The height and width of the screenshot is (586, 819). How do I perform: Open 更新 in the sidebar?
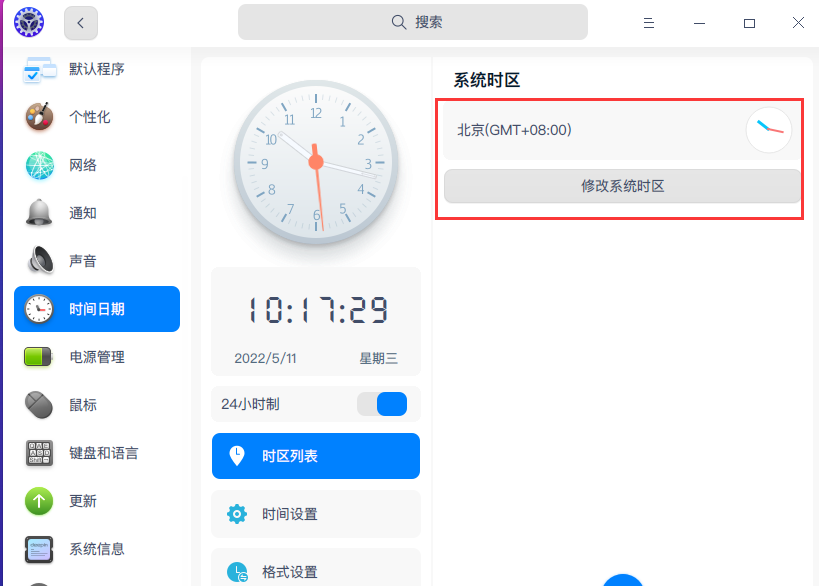pos(97,501)
